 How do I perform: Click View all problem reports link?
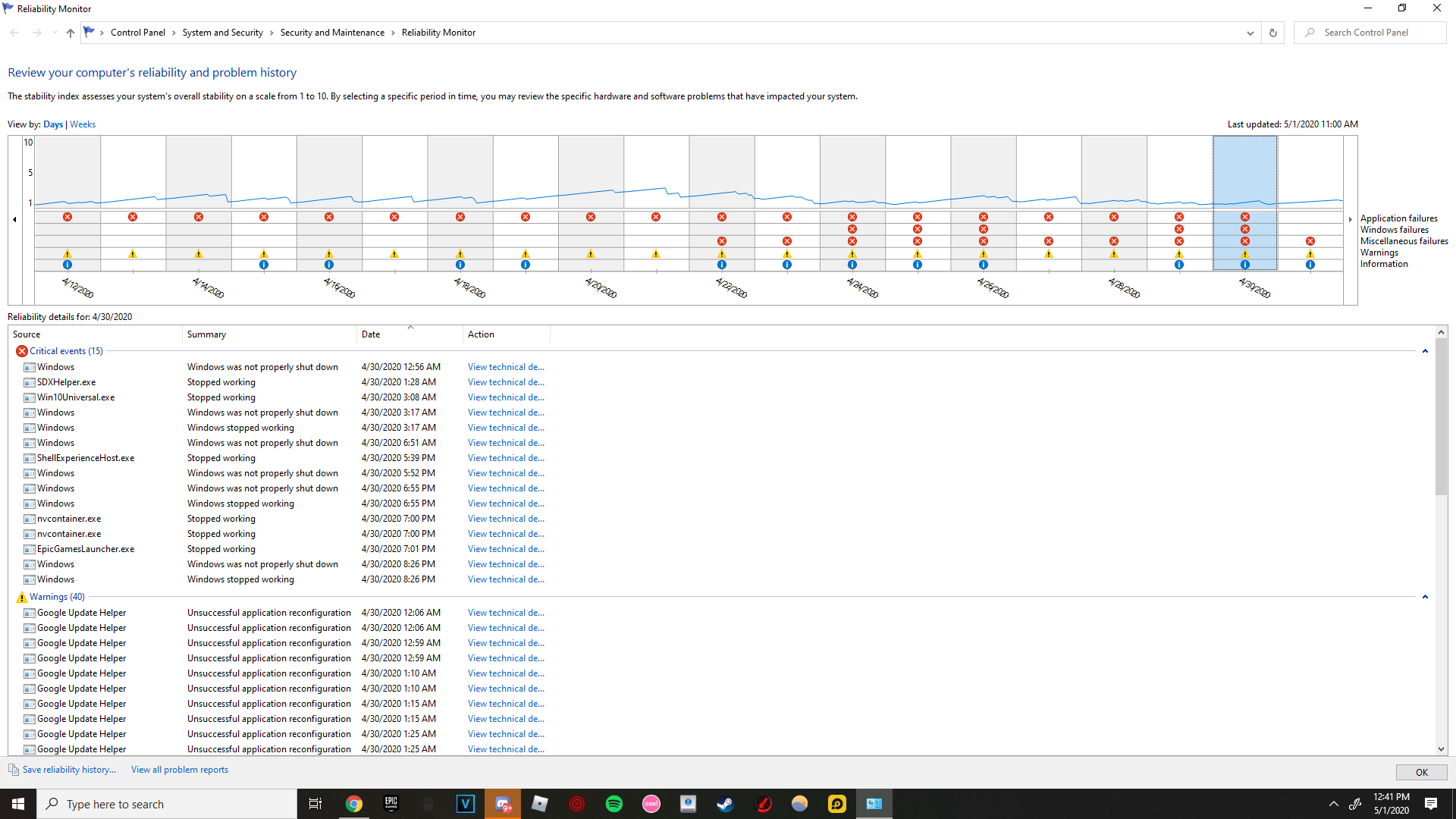tap(180, 769)
